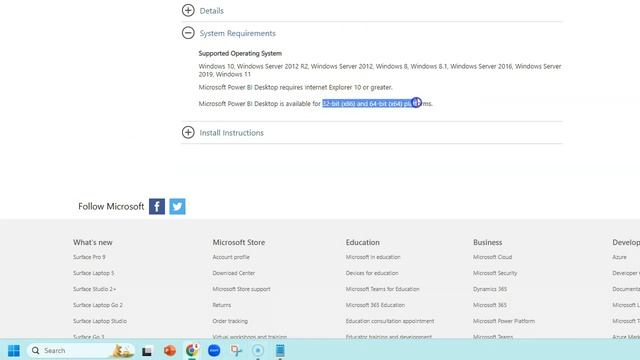Screen dimensions: 640x360
Task: Open the Windows Start menu
Action: click(14, 350)
